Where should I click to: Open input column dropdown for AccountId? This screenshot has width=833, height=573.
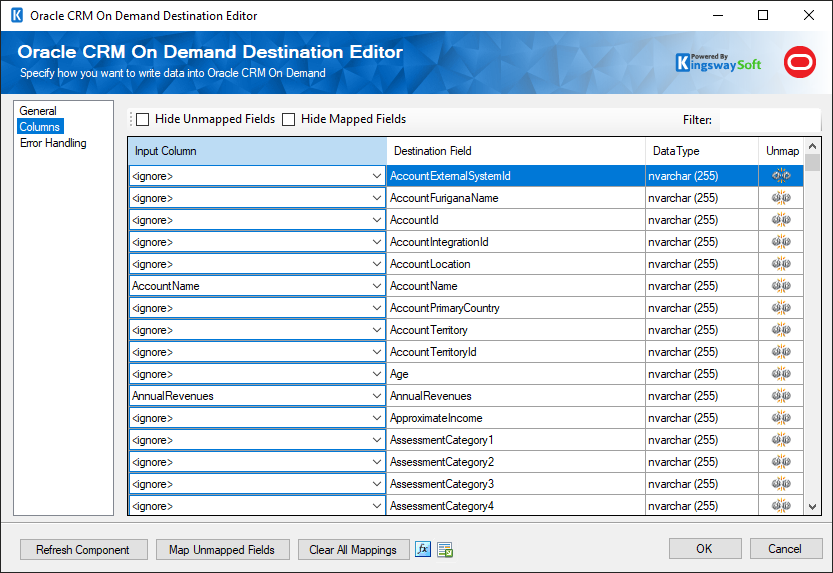point(377,220)
